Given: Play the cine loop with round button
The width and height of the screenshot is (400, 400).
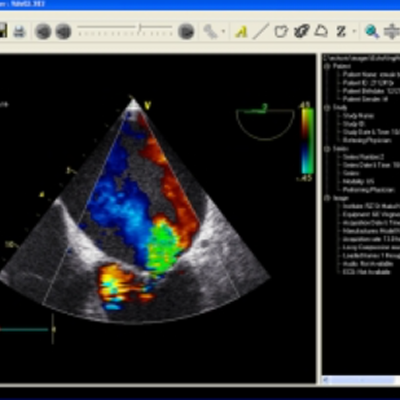Looking at the screenshot, I should coord(186,31).
